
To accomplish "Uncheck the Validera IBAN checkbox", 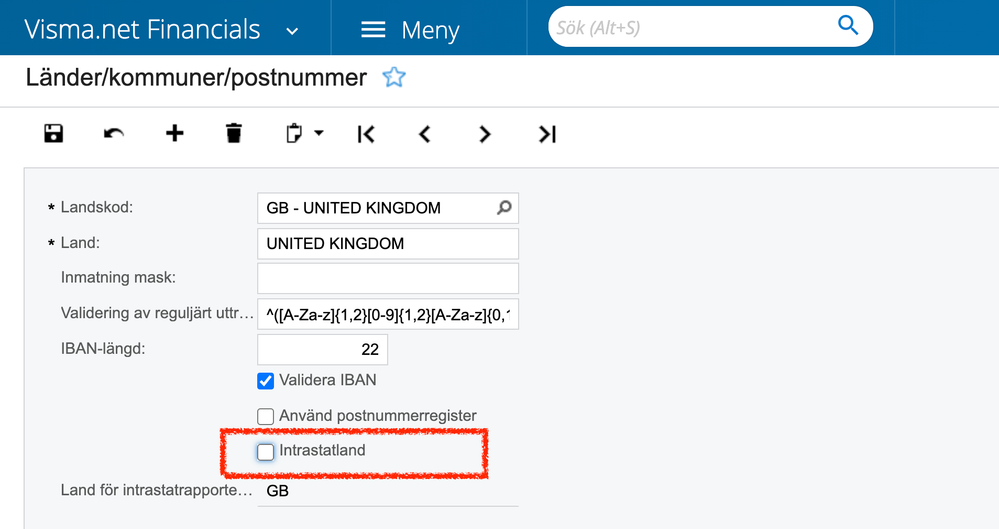I will (265, 381).
